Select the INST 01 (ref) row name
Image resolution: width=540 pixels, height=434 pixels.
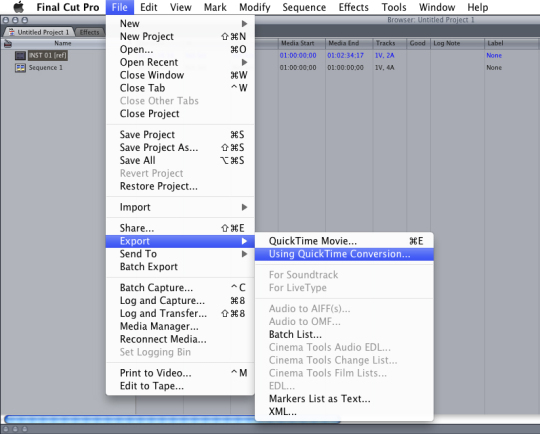coord(48,55)
